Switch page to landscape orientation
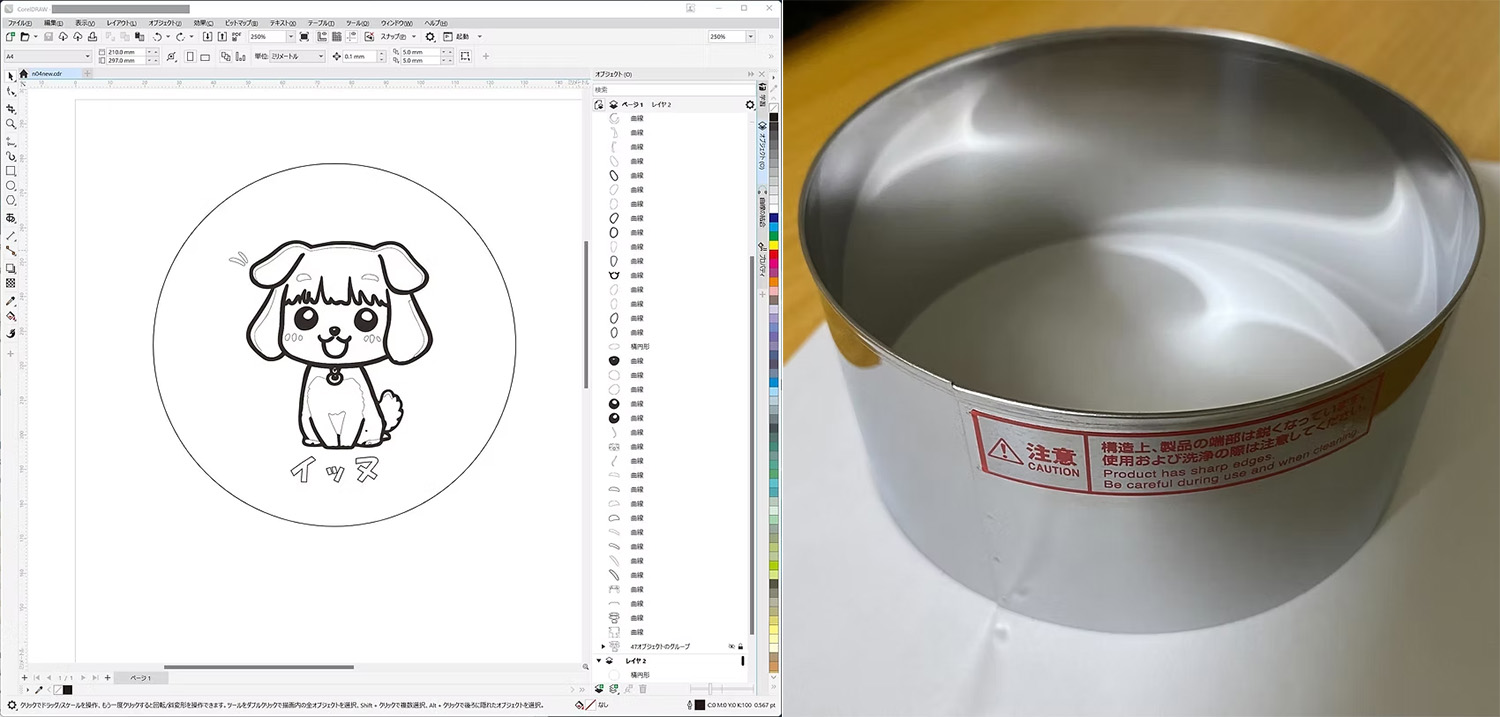1500x717 pixels. click(205, 57)
